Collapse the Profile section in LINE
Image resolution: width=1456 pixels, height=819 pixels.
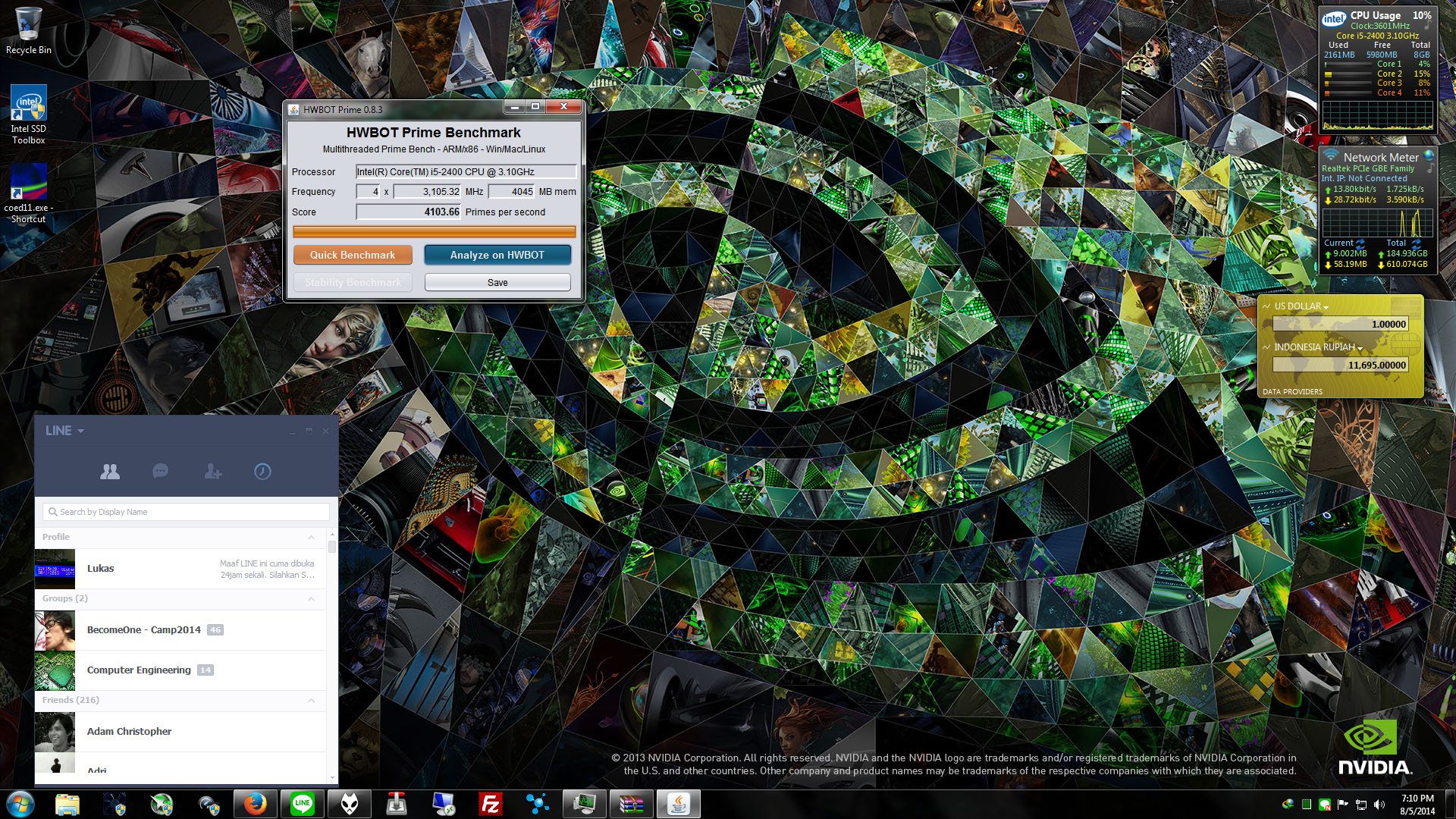pos(311,537)
